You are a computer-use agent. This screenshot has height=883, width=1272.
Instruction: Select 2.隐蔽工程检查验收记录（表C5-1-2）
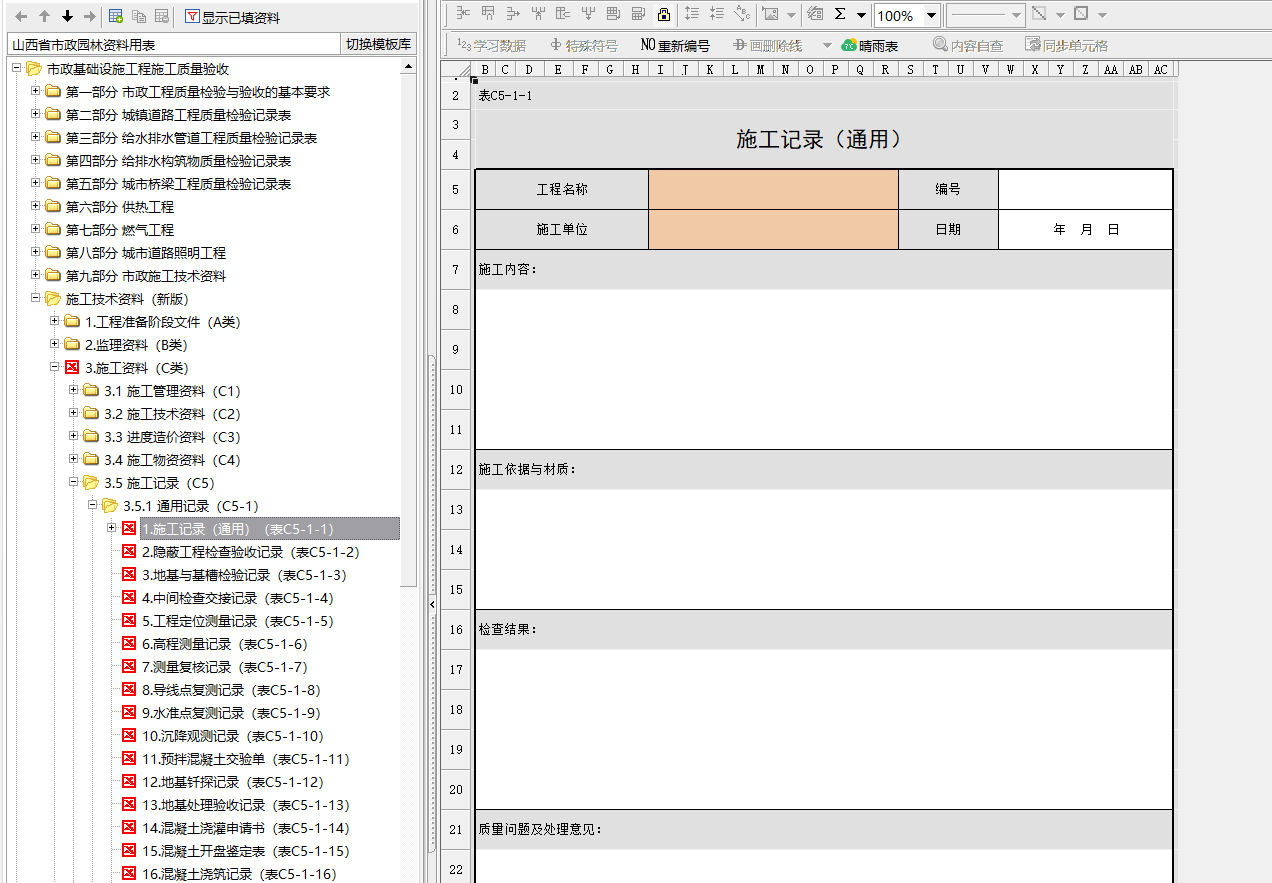pyautogui.click(x=250, y=552)
